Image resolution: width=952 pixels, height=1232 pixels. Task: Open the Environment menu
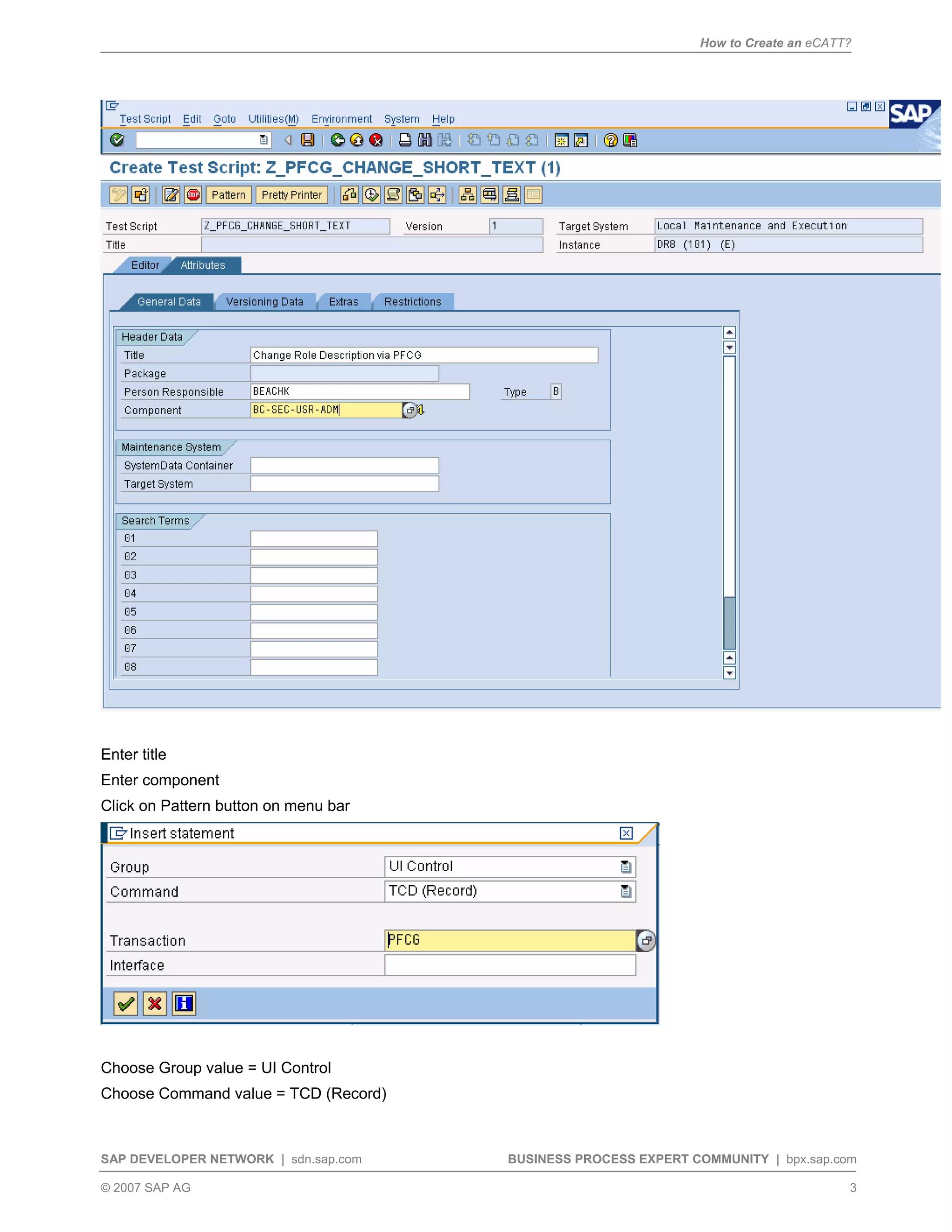point(342,119)
